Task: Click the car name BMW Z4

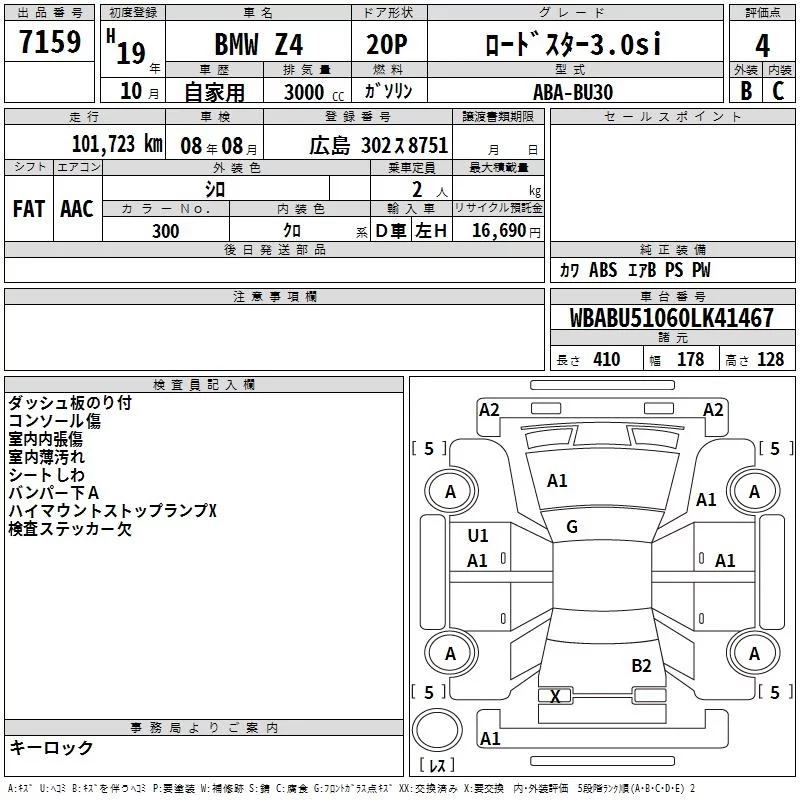Action: pos(259,45)
